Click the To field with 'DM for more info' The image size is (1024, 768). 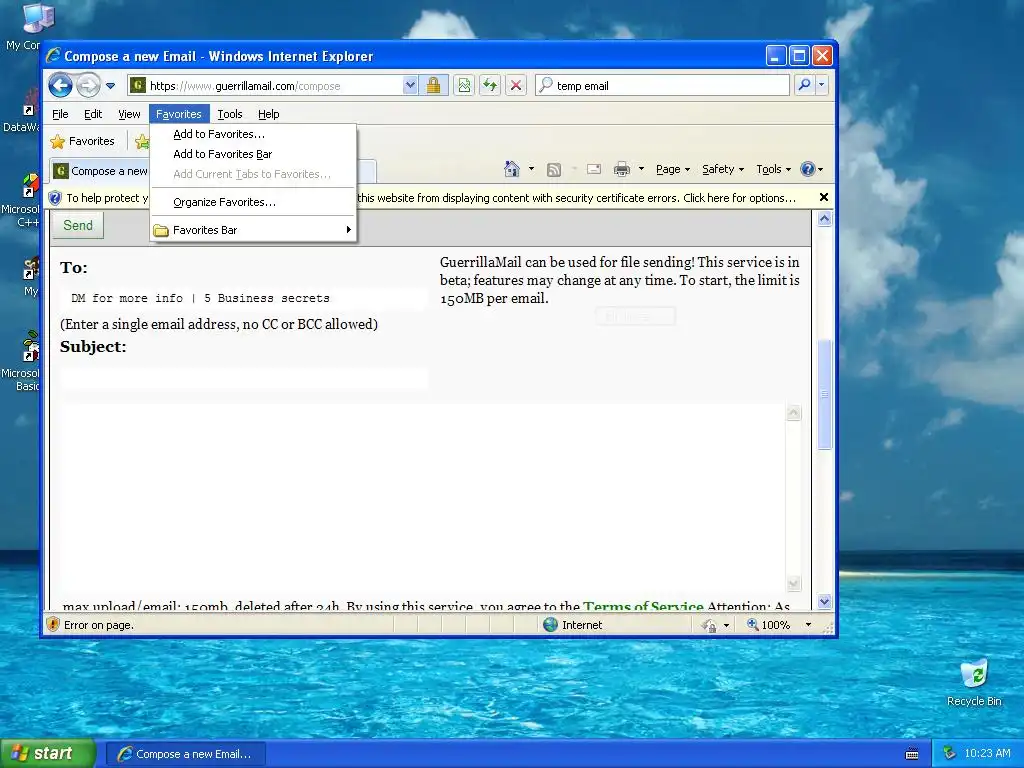(x=244, y=298)
